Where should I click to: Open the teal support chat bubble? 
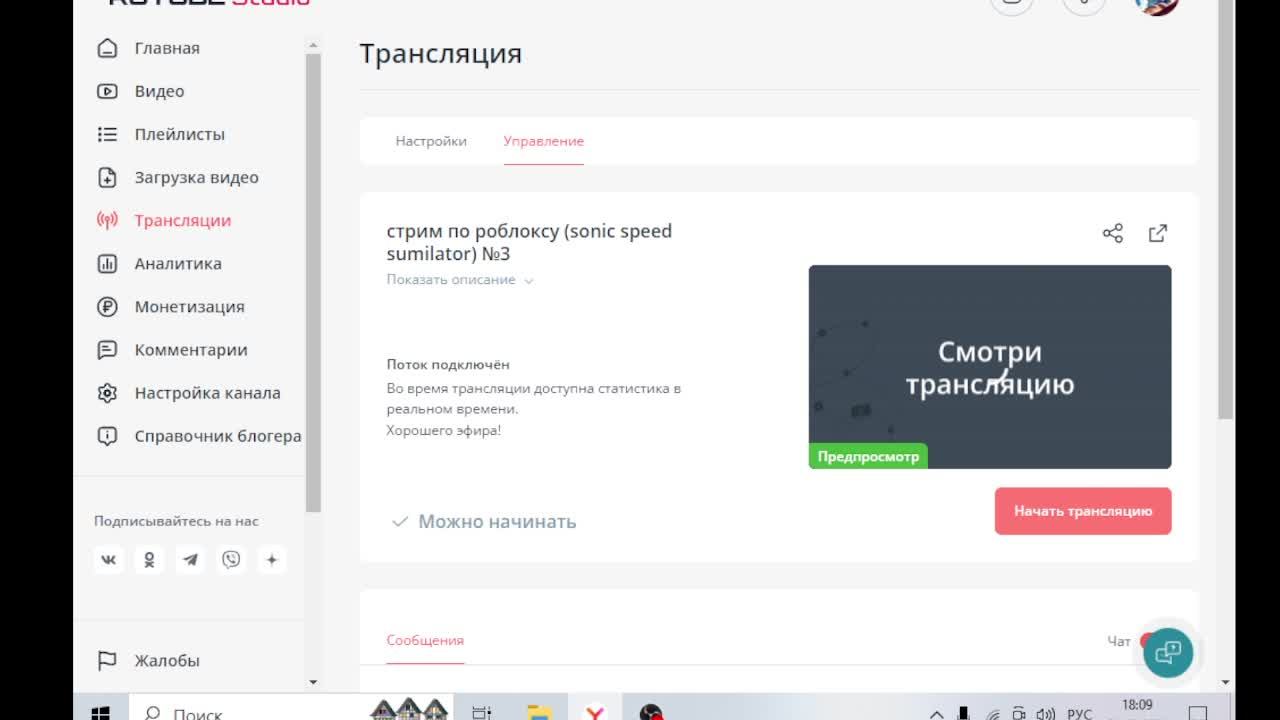pyautogui.click(x=1168, y=653)
